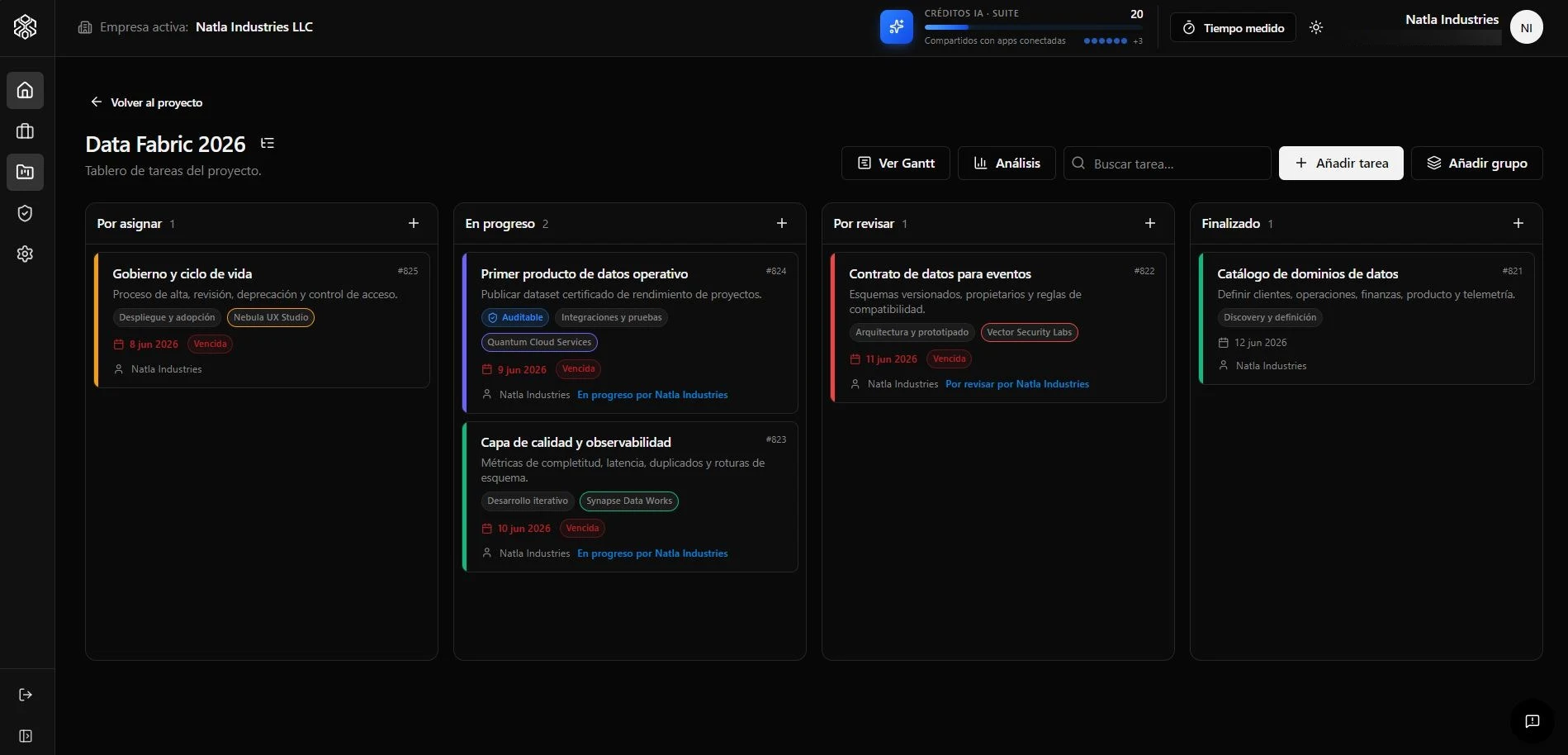The height and width of the screenshot is (755, 1568).
Task: Click the Natla Industries LLC company name
Action: click(x=254, y=27)
